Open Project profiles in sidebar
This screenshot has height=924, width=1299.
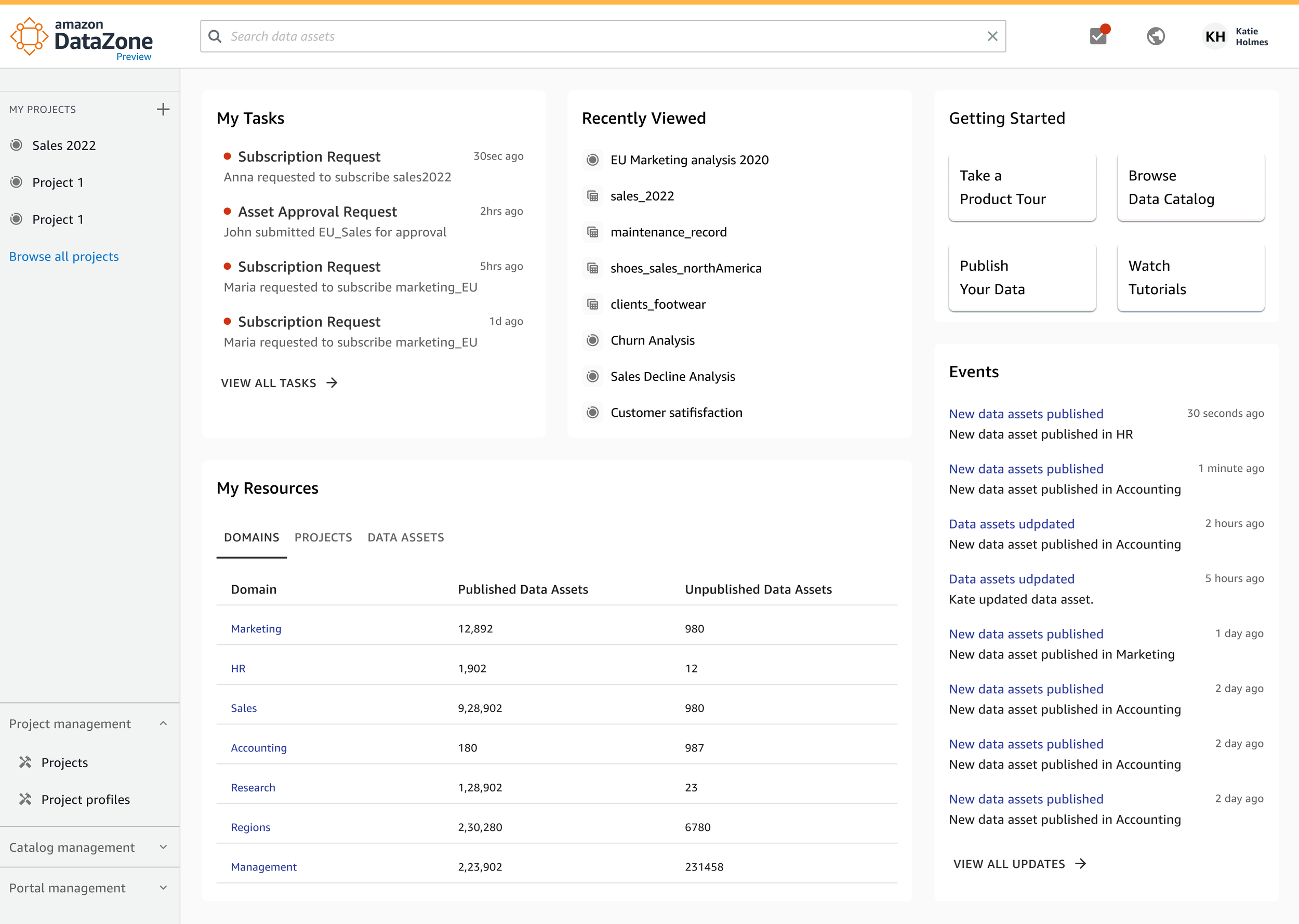(x=85, y=799)
